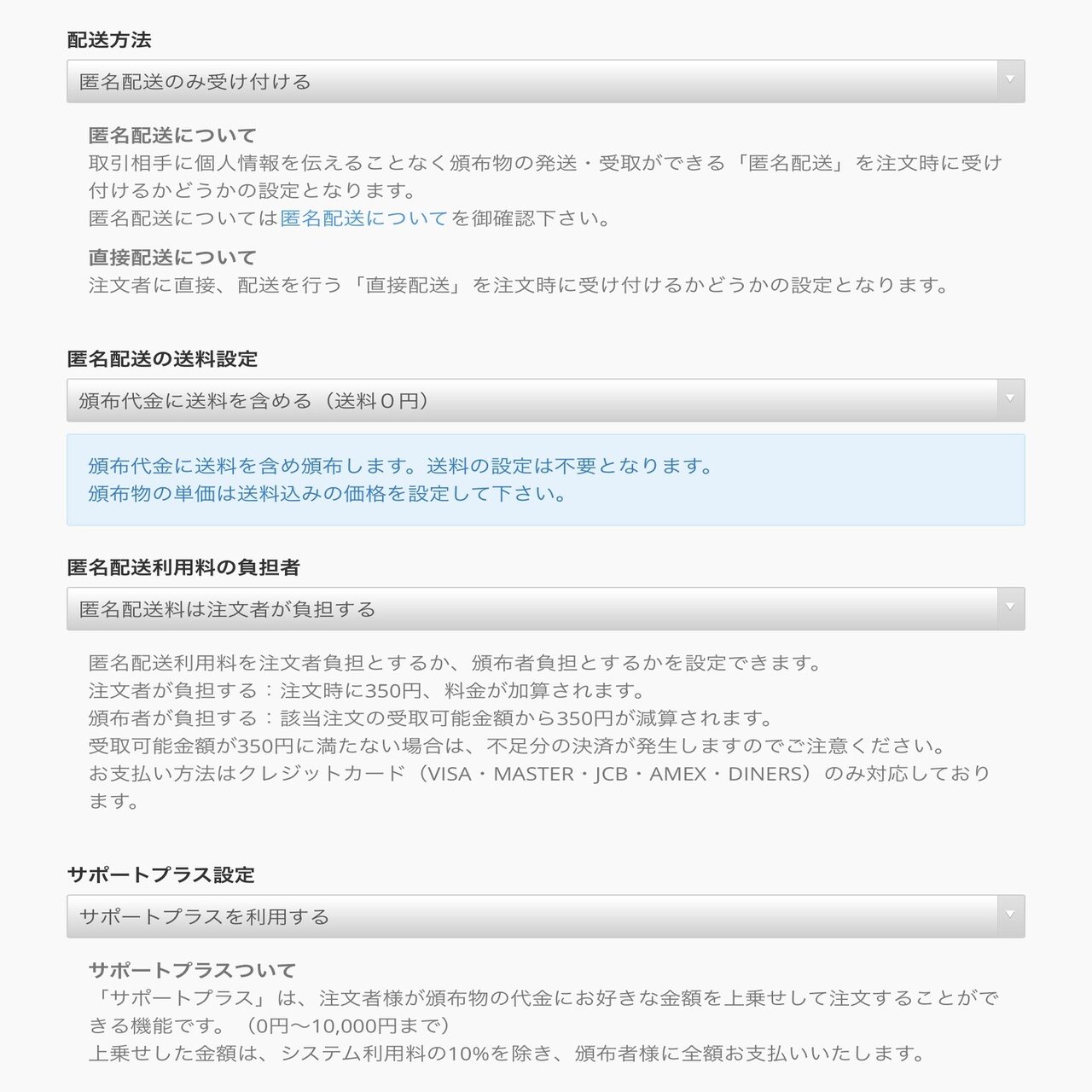The width and height of the screenshot is (1092, 1092).
Task: Click the 匿名配送の送料設定 section label
Action: click(x=162, y=359)
